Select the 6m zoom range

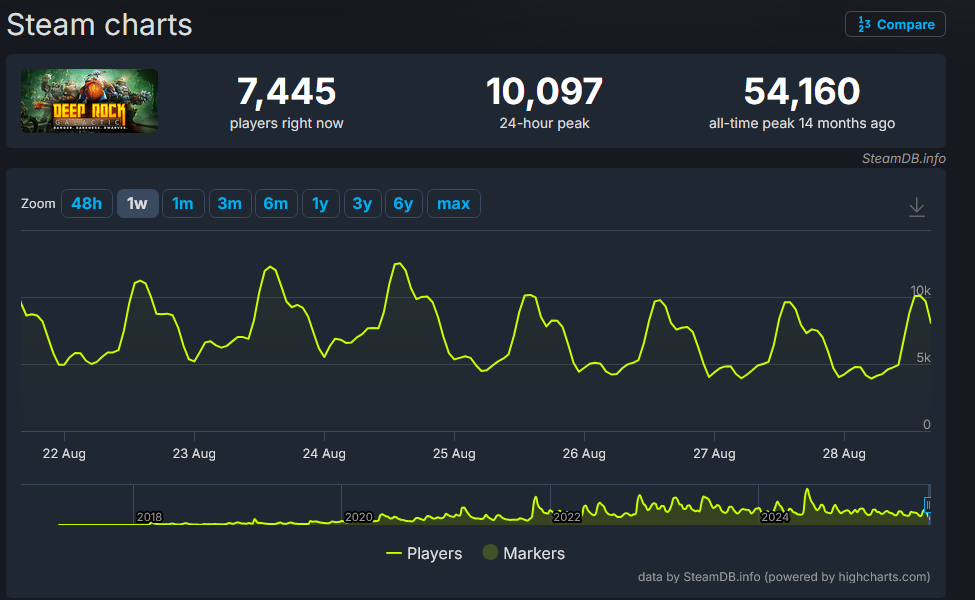(275, 203)
